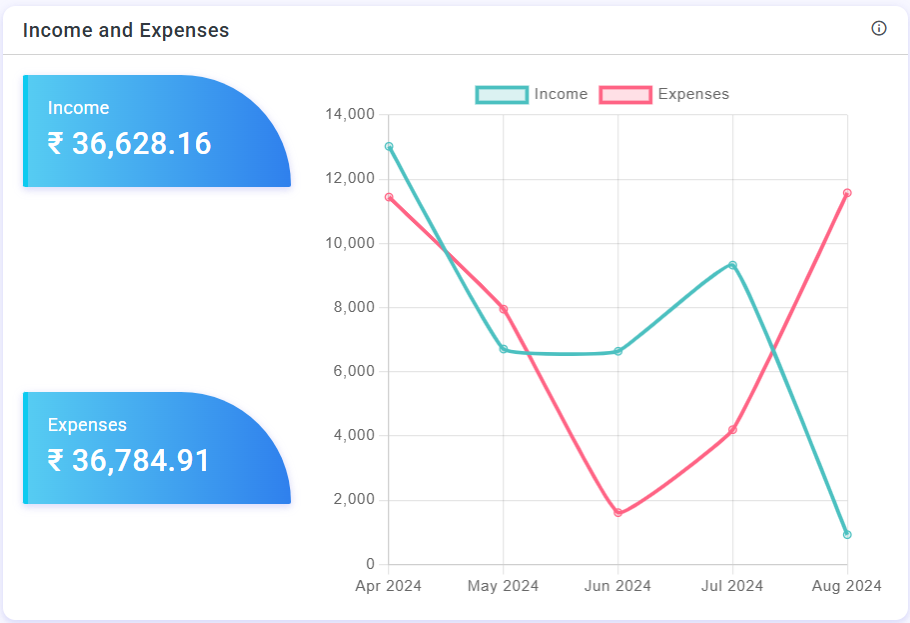Click the info icon in the panel header
The width and height of the screenshot is (910, 623).
879,28
